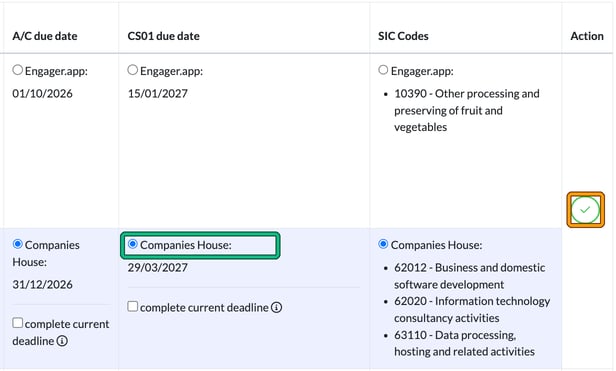Open info icon beside CS01 complete current deadline

pos(277,307)
